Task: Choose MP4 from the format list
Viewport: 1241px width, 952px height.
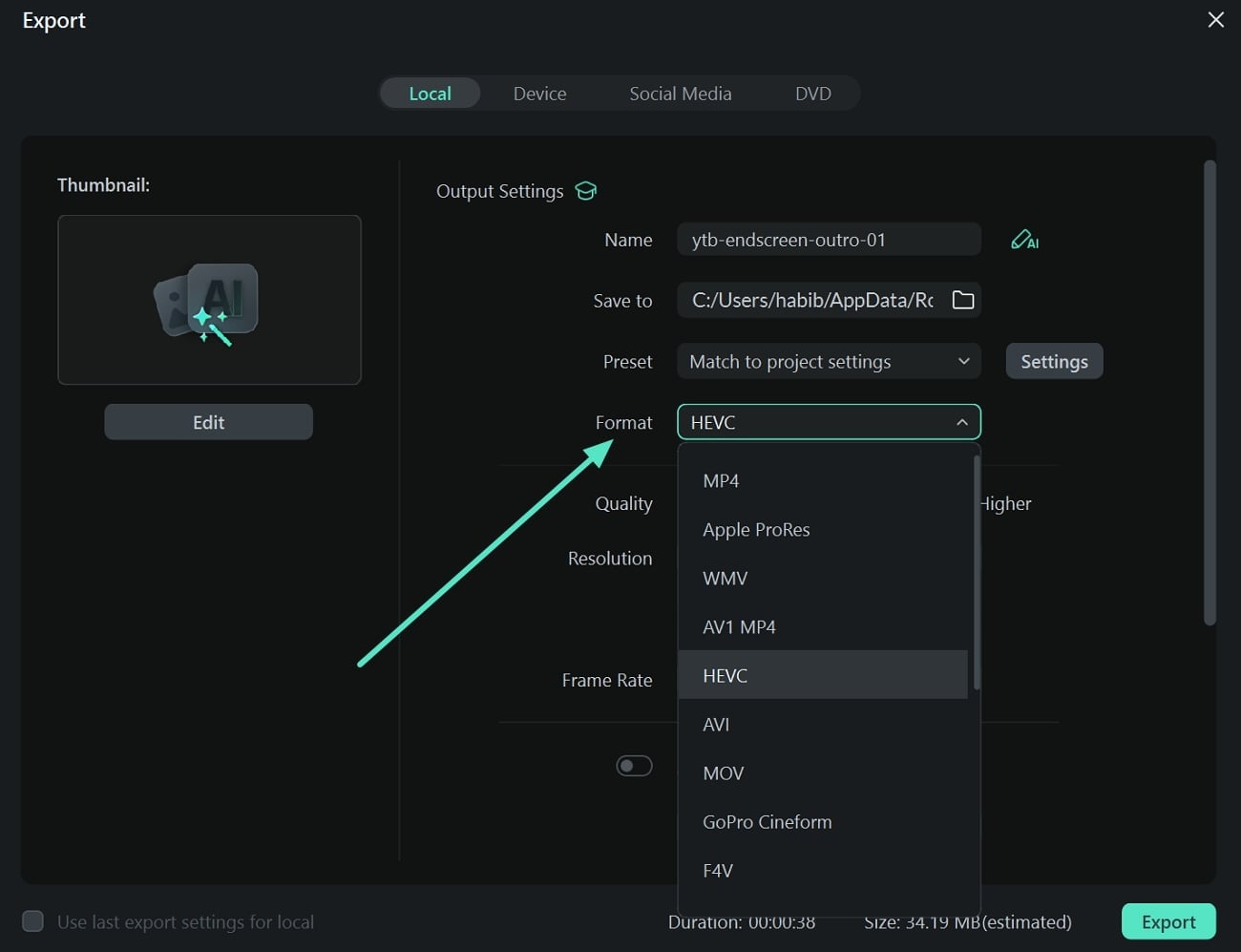Action: 722,480
